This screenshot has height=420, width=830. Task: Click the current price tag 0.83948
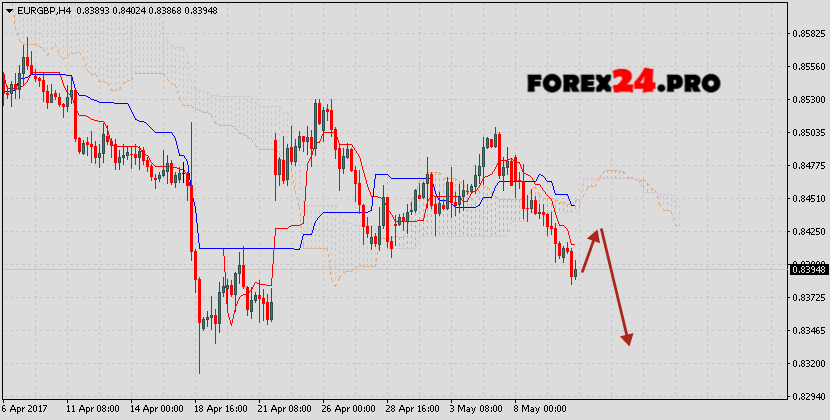click(809, 268)
